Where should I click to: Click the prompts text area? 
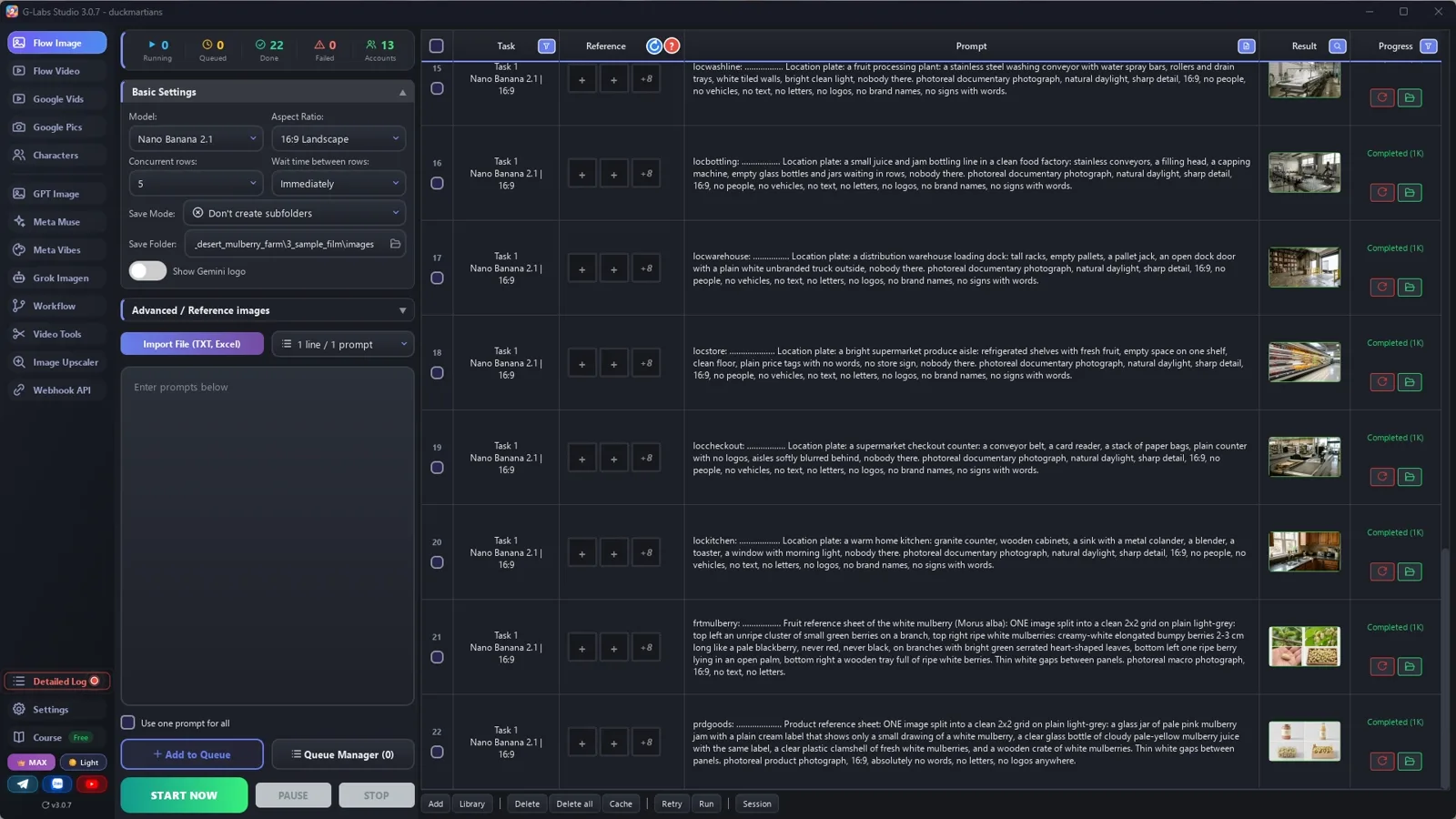coord(268,536)
